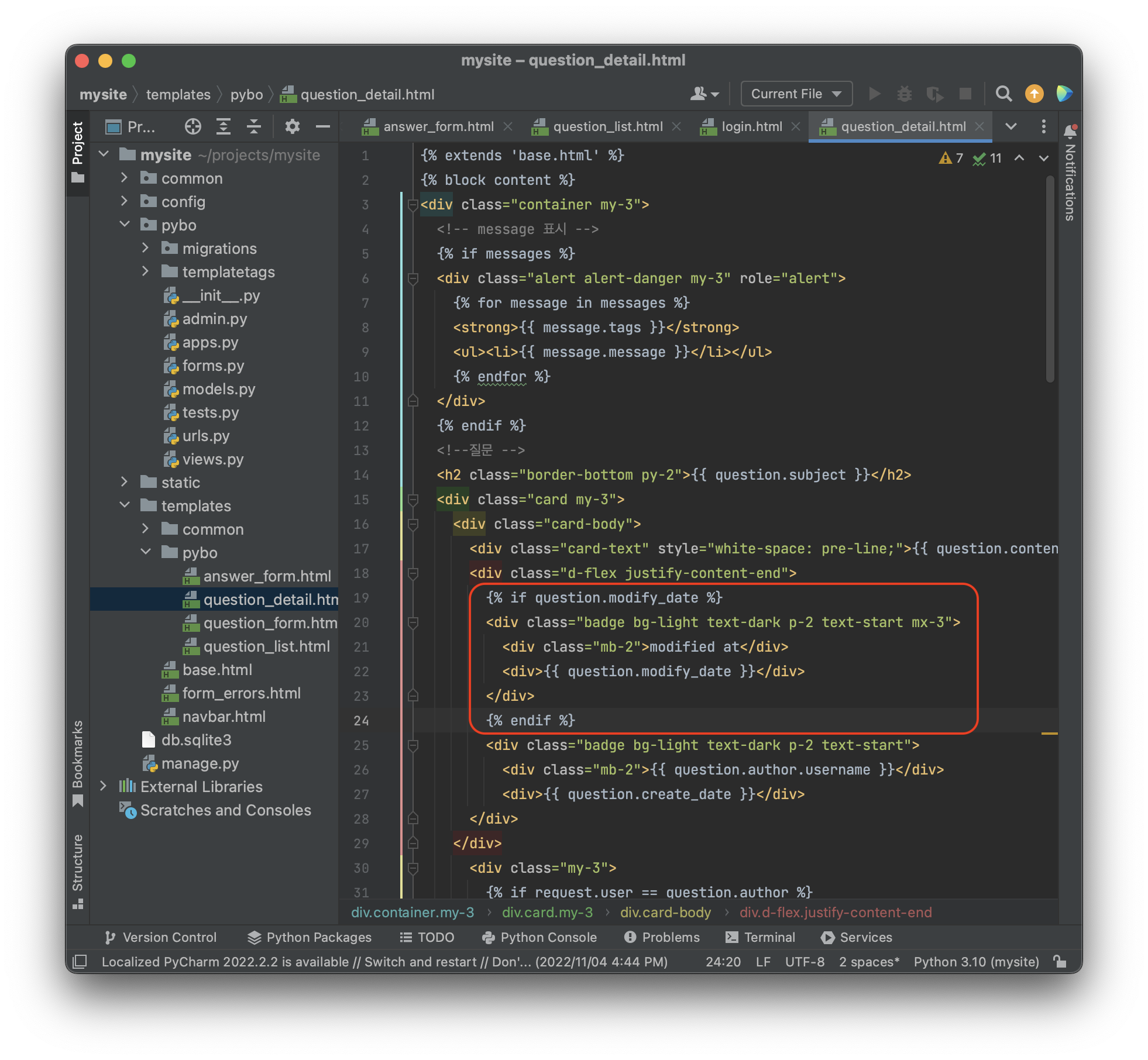Click the orange IDE update icon
This screenshot has width=1148, height=1060.
tap(1034, 94)
